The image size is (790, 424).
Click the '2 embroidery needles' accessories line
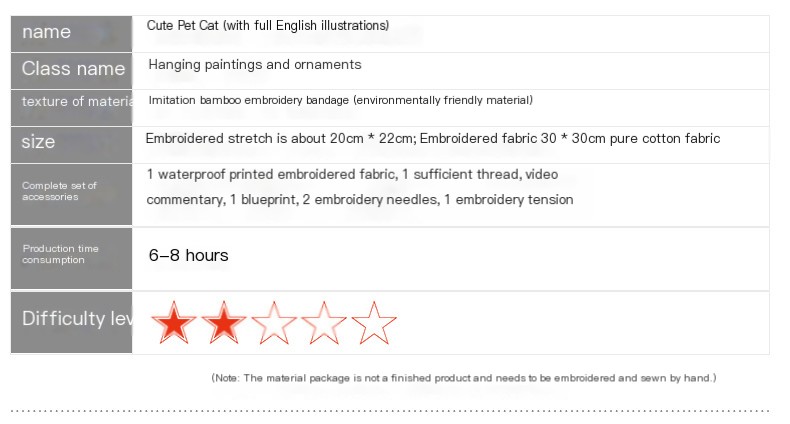pyautogui.click(x=360, y=199)
